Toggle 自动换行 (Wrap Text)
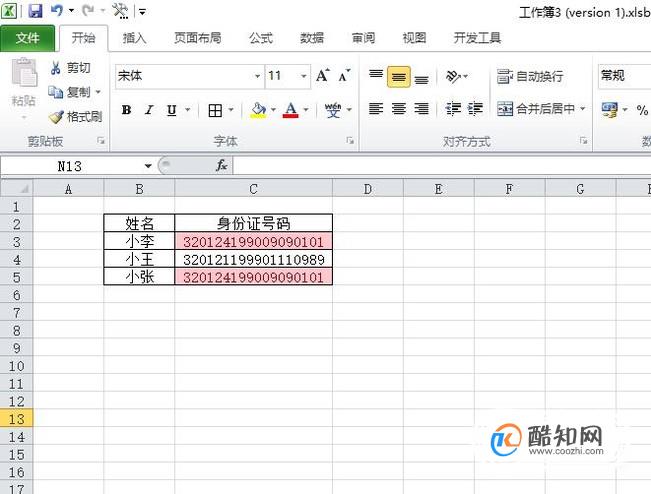This screenshot has height=494, width=651. pos(530,76)
